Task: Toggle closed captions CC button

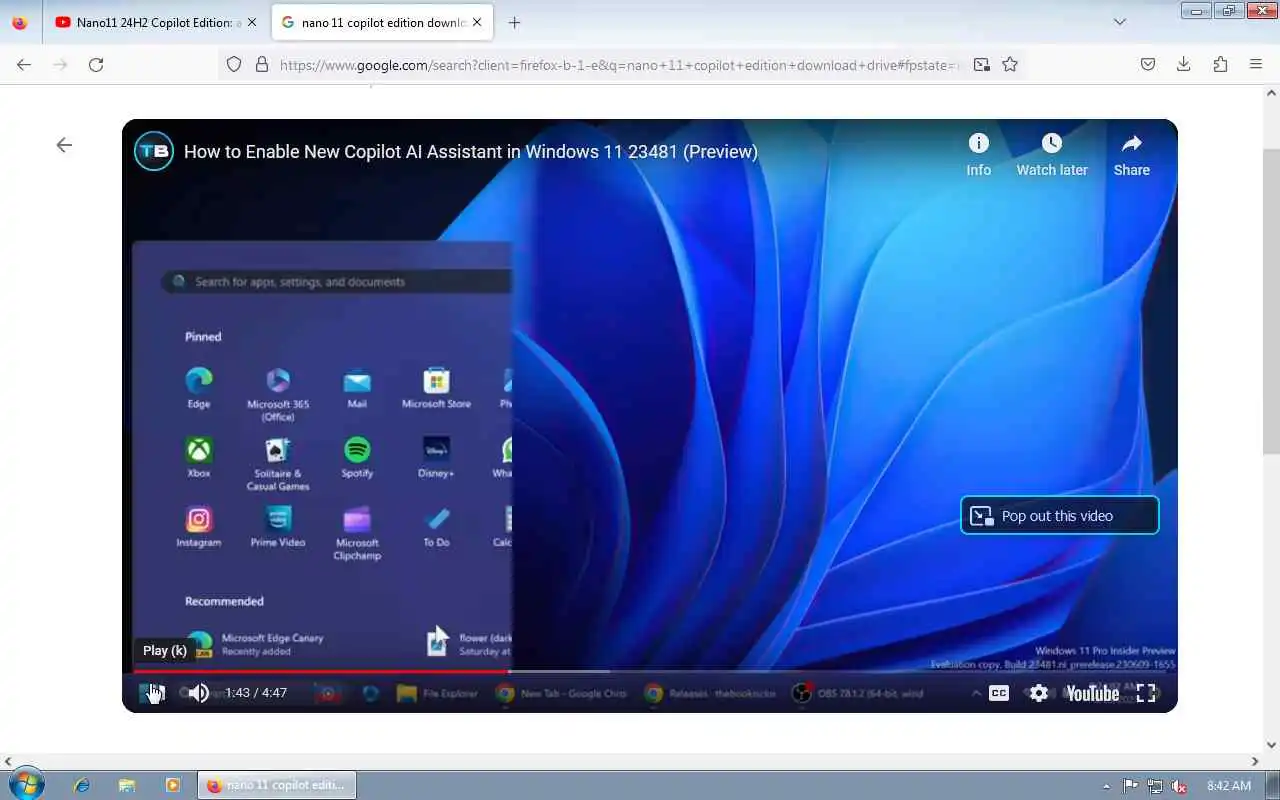Action: [998, 693]
